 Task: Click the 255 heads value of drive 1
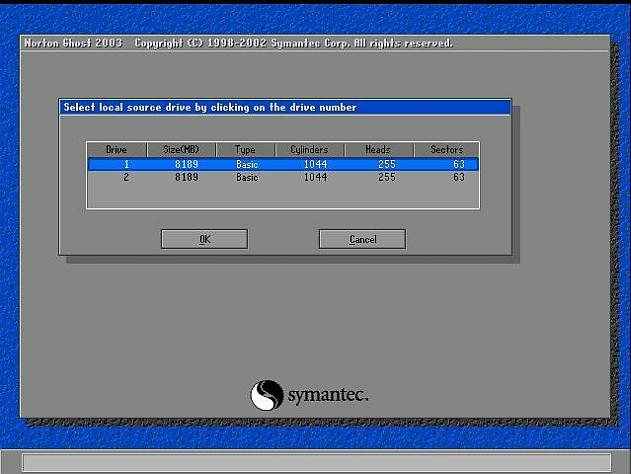387,164
